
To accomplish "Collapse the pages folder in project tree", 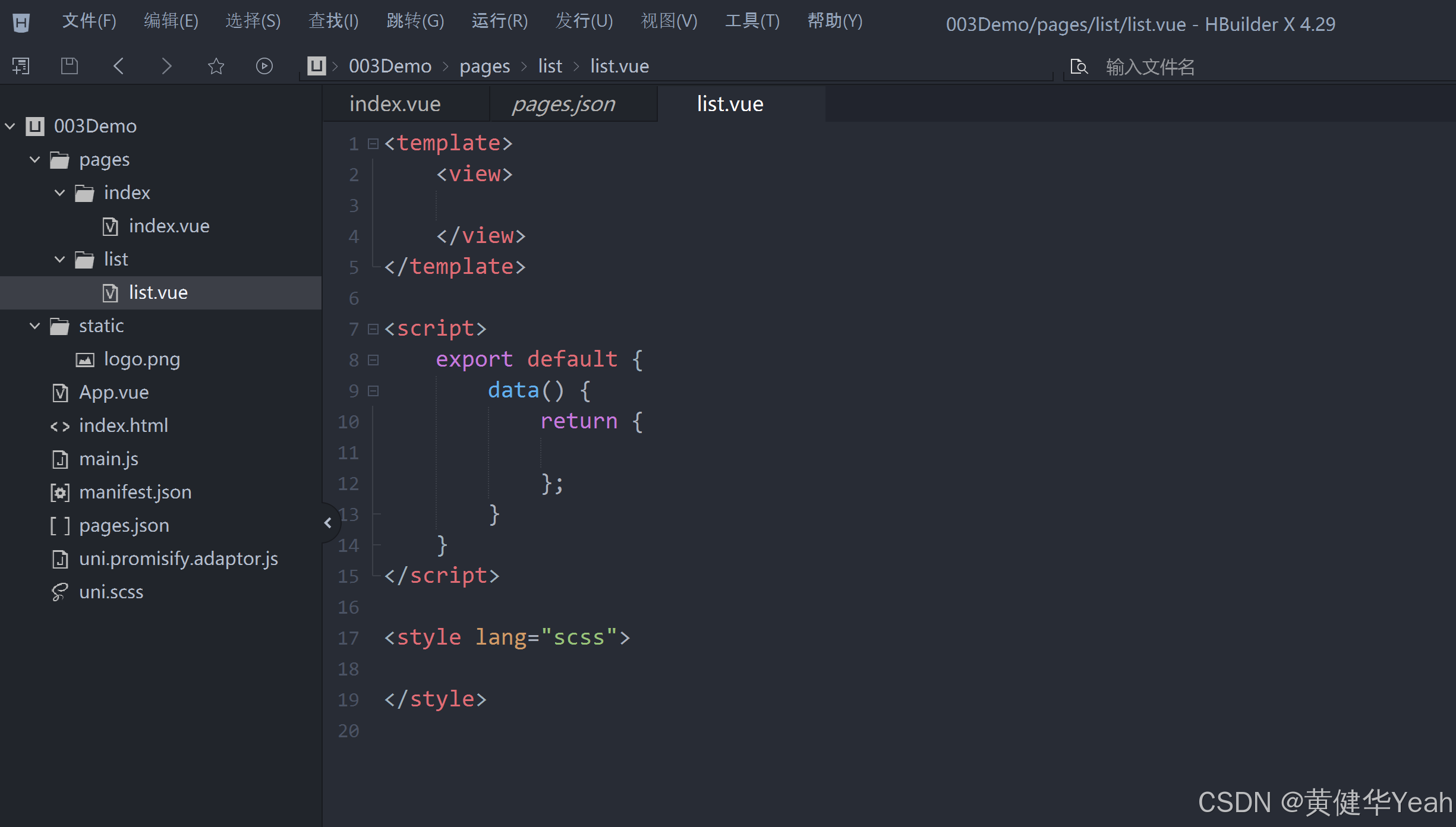I will (34, 159).
